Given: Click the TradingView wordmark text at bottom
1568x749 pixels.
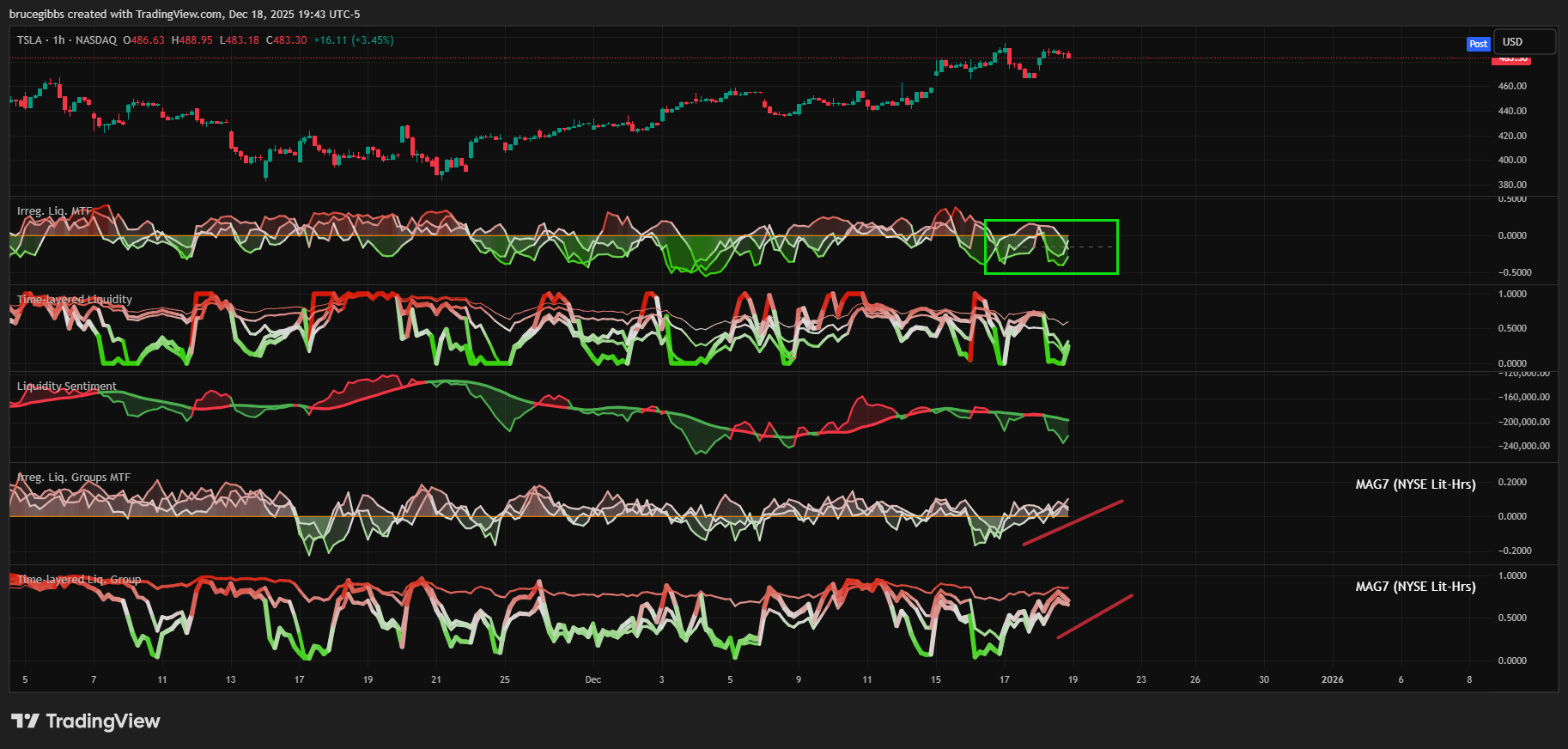Looking at the screenshot, I should tap(102, 721).
